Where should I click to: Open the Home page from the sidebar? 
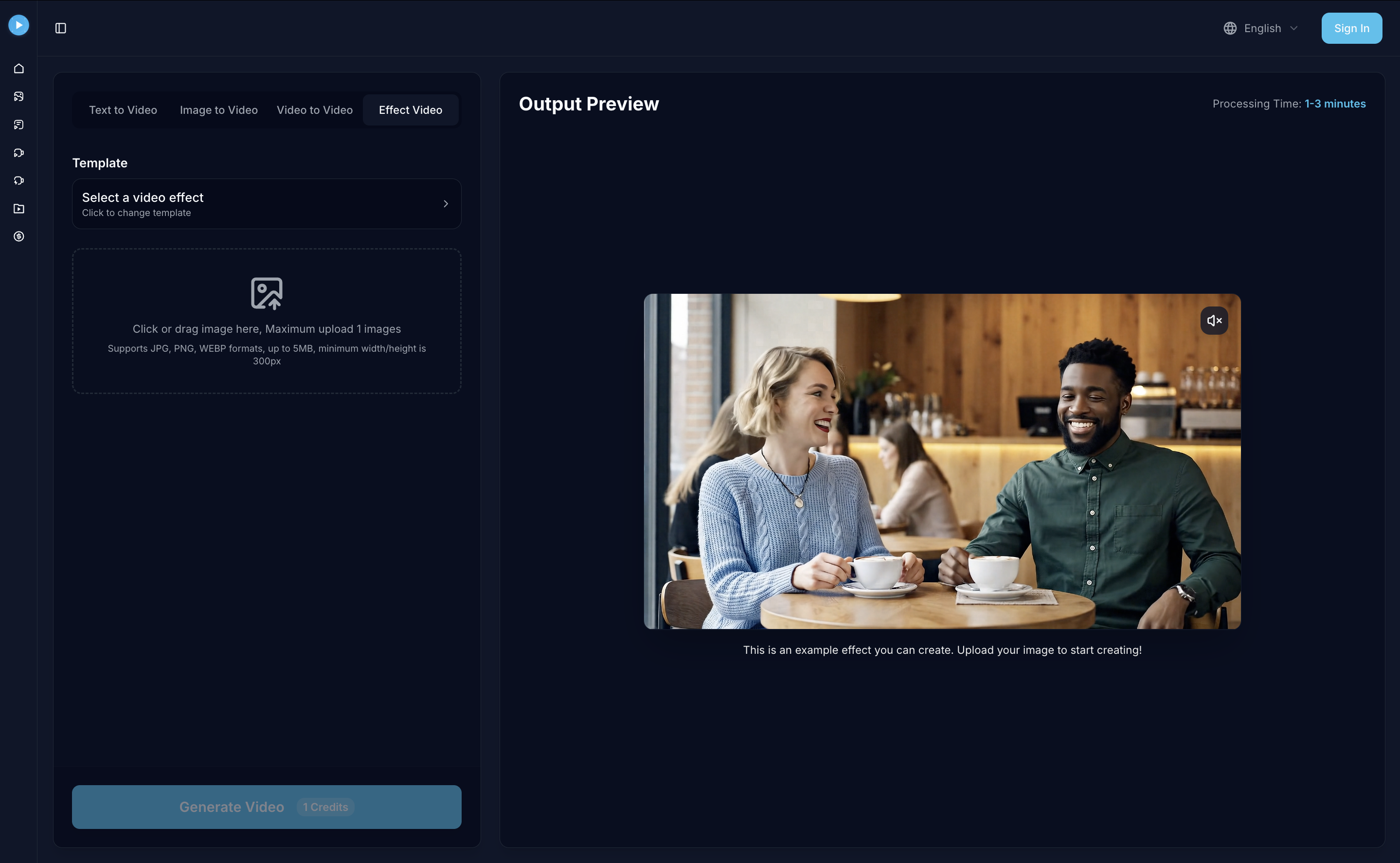point(19,68)
